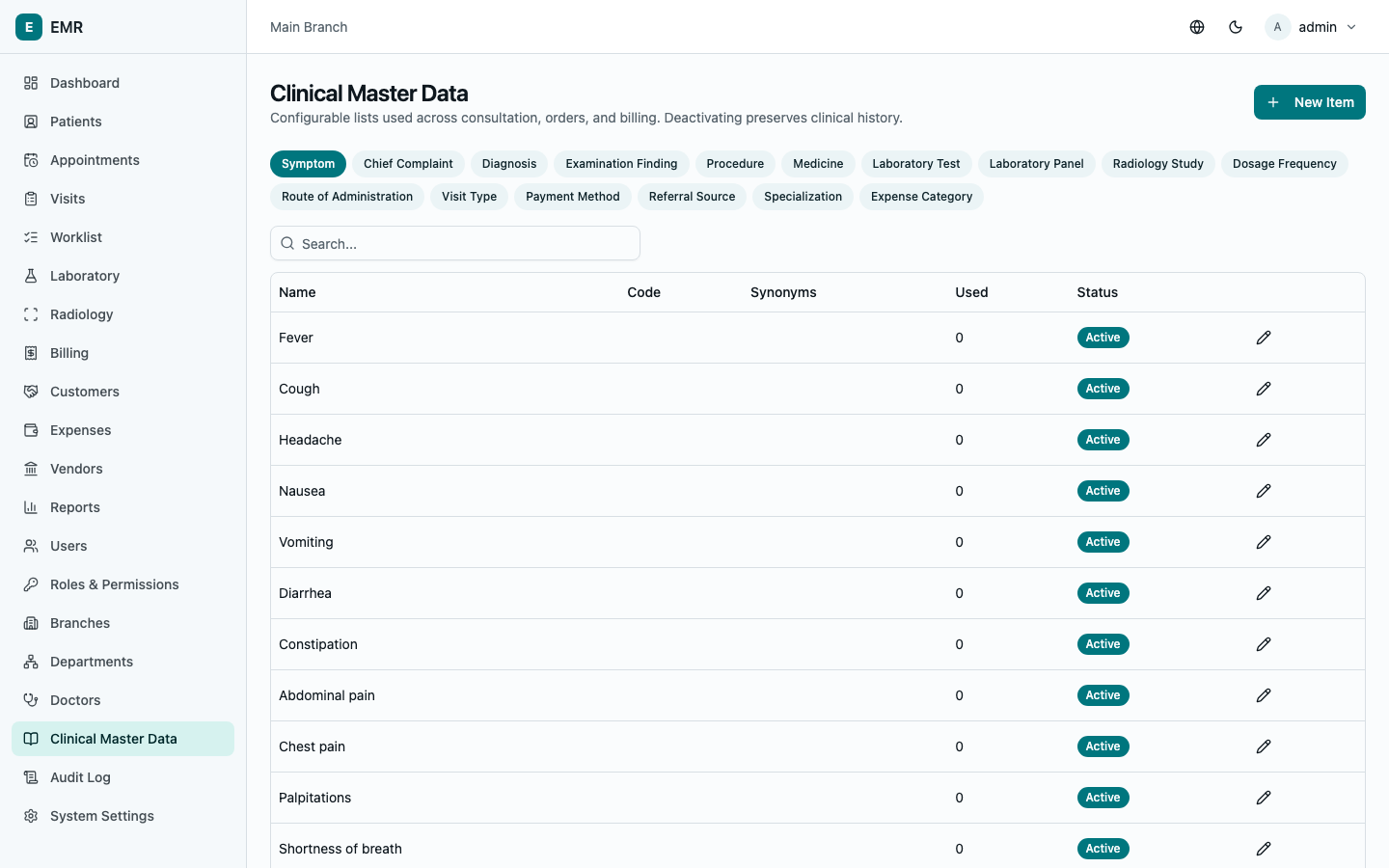This screenshot has width=1389, height=868.
Task: Edit the Nausea row pencil icon
Action: [x=1264, y=491]
